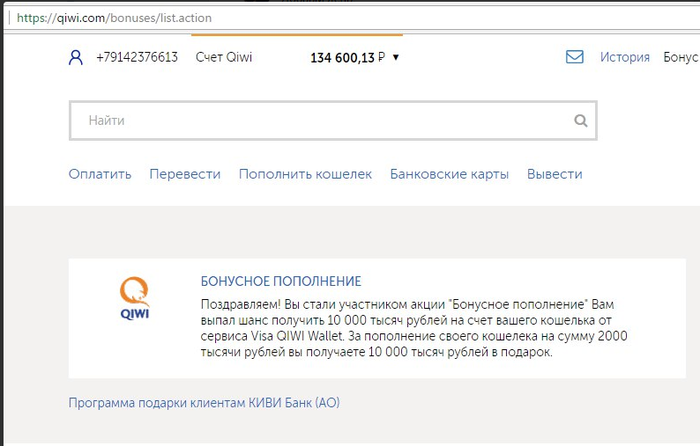Click the 134 600,13 ₽ balance amount
700x446 pixels.
point(347,58)
